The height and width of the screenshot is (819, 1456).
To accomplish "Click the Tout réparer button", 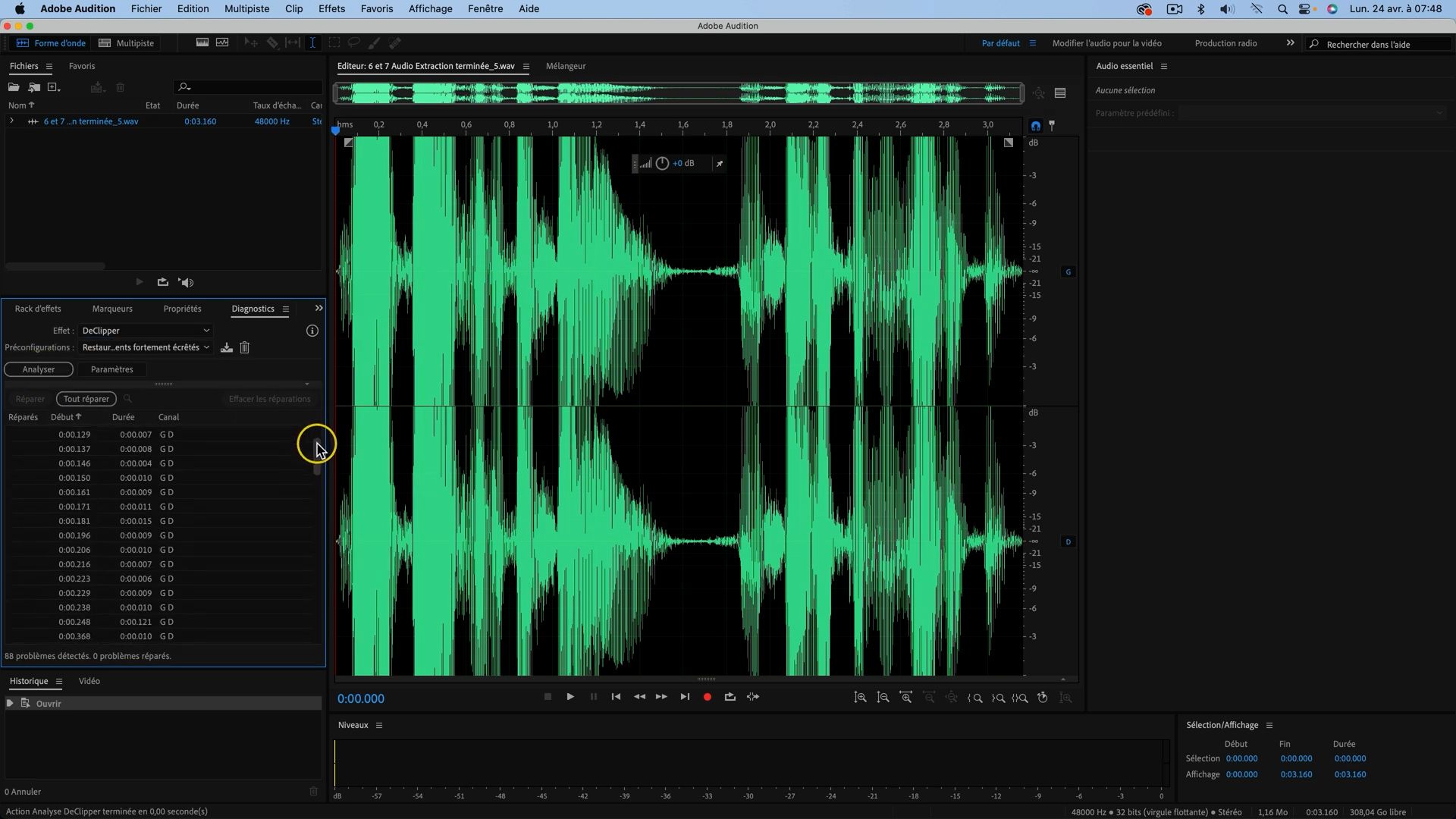I will (x=86, y=399).
